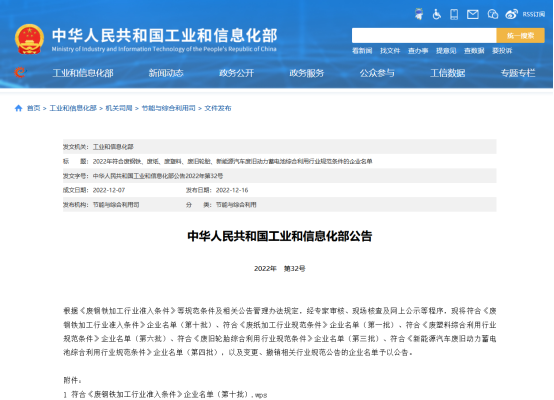This screenshot has height=400, width=554.
Task: Open the 政务服务 navigation menu
Action: 307,73
